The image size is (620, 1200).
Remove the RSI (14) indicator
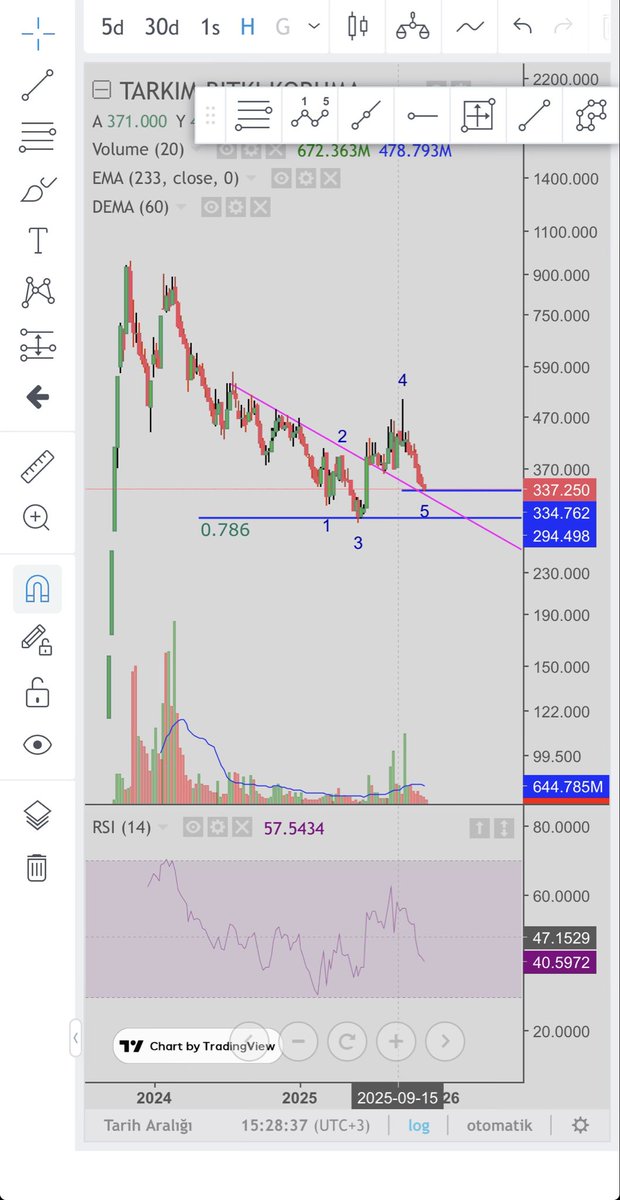coord(242,828)
